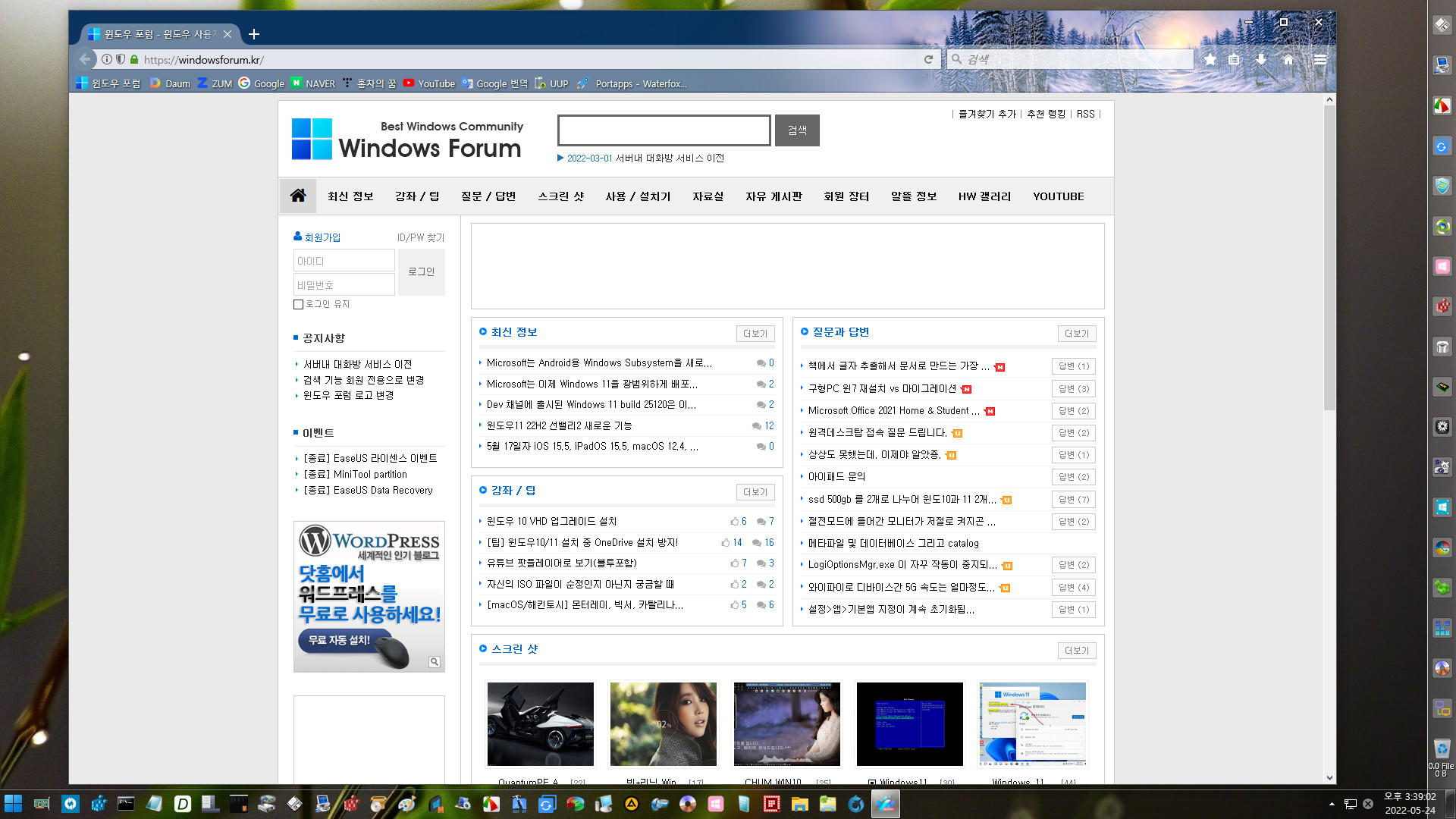This screenshot has height=819, width=1456.
Task: Open the Google 번역 bookmark
Action: pos(494,83)
